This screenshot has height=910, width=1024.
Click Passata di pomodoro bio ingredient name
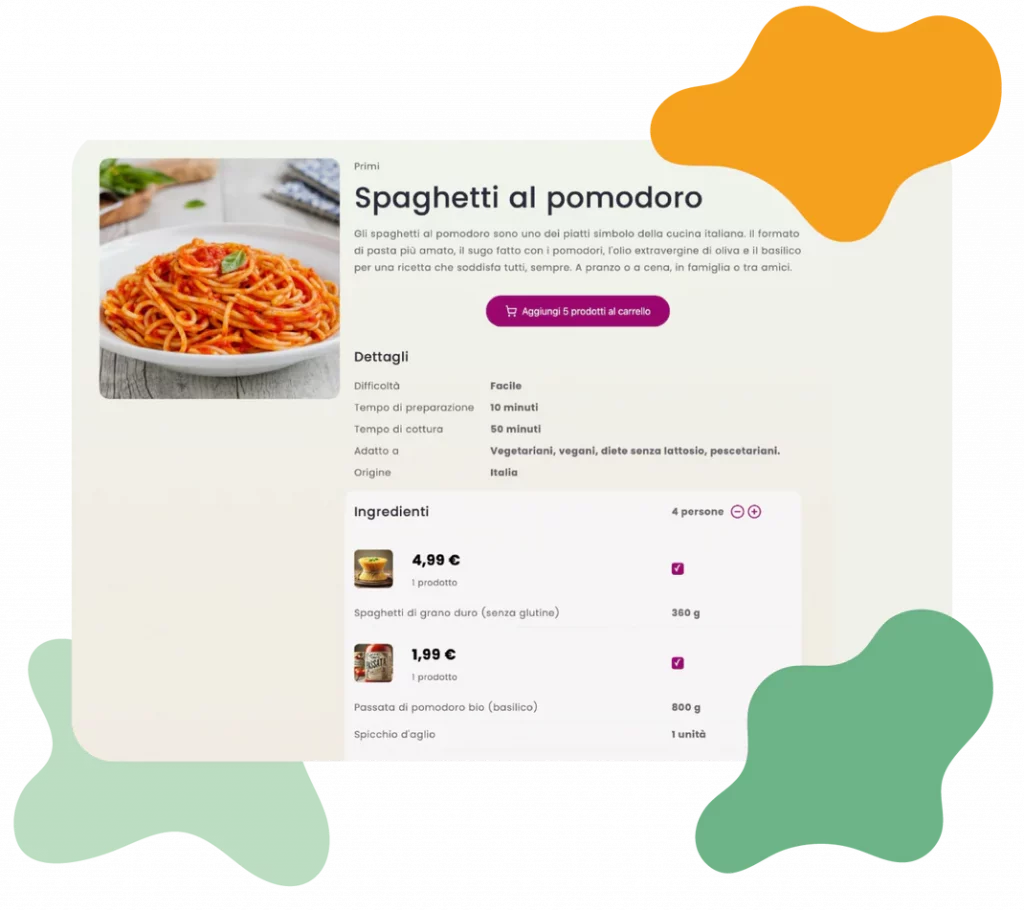pos(445,707)
